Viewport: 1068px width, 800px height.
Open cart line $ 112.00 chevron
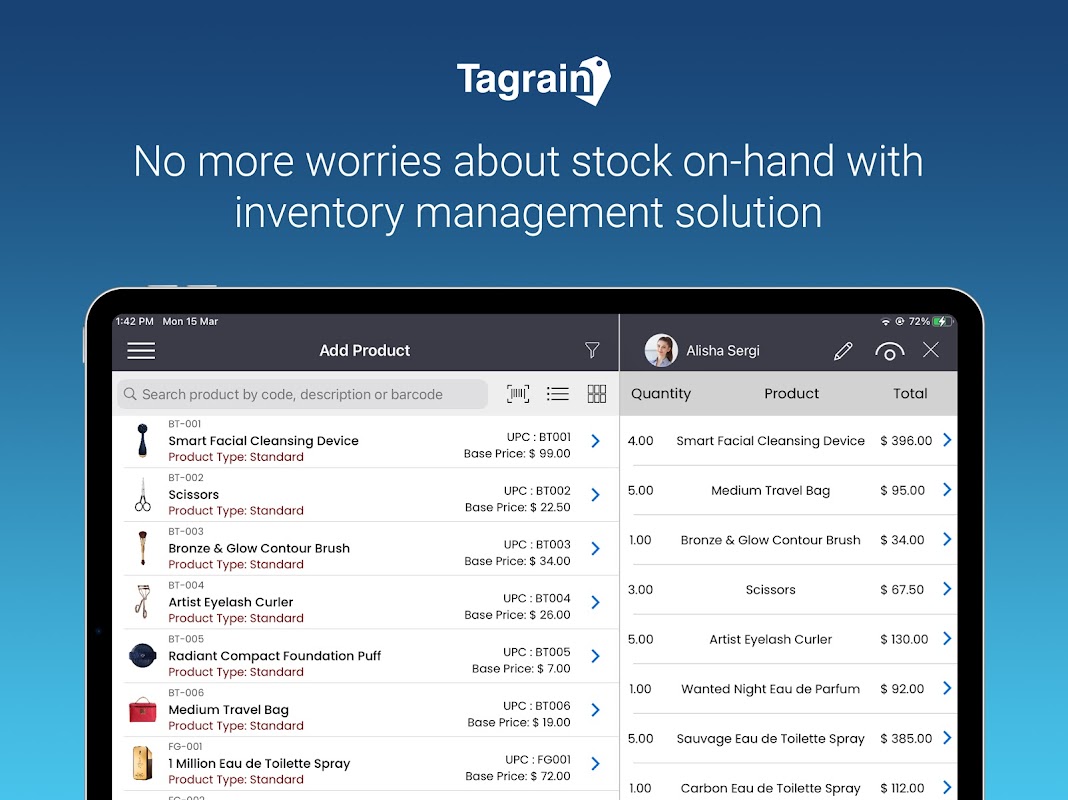947,788
